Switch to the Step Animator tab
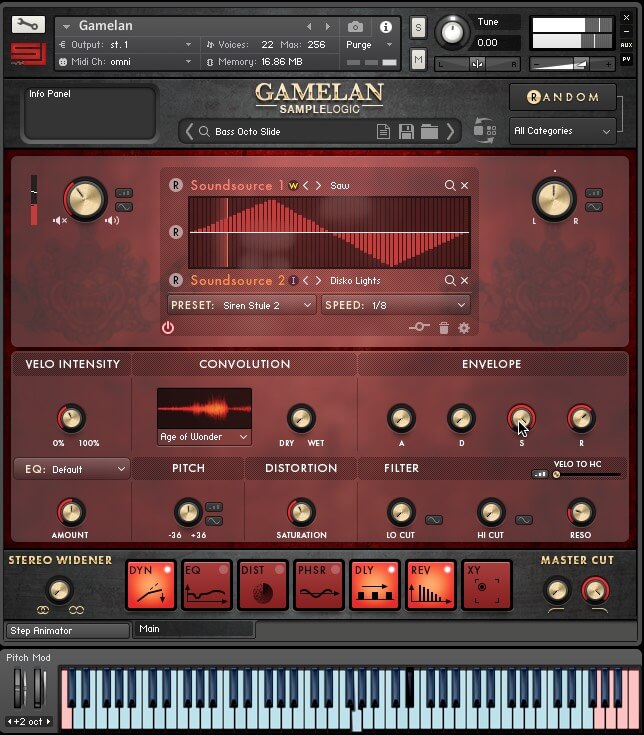This screenshot has width=644, height=735. [67, 631]
